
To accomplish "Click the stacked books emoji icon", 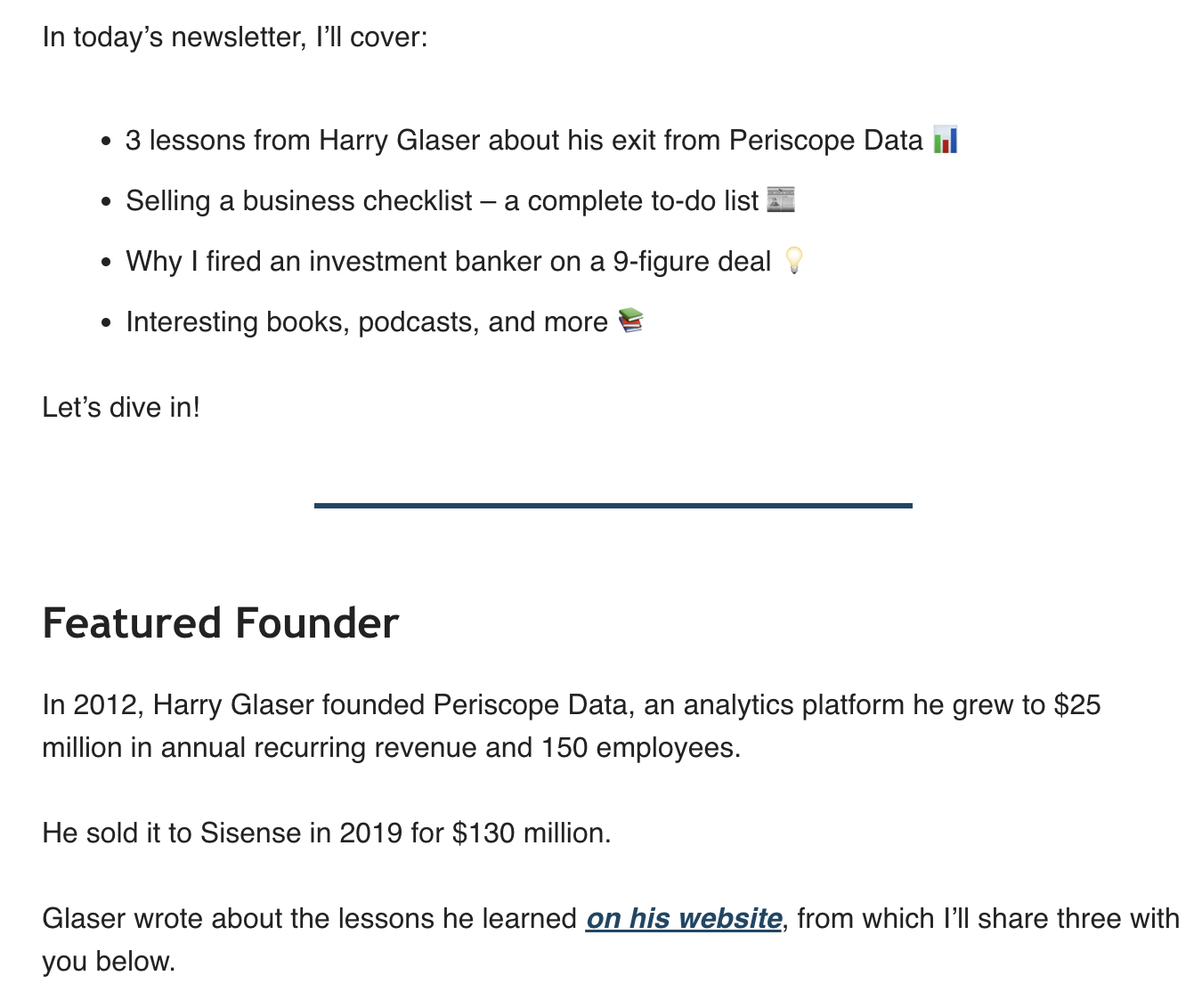I will pyautogui.click(x=630, y=321).
